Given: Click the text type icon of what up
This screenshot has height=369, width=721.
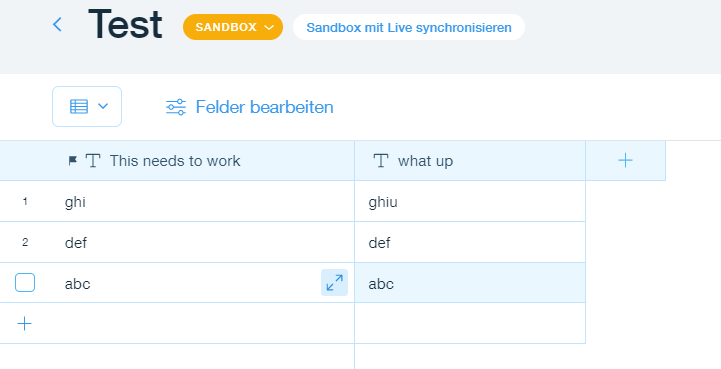Looking at the screenshot, I should (380, 161).
